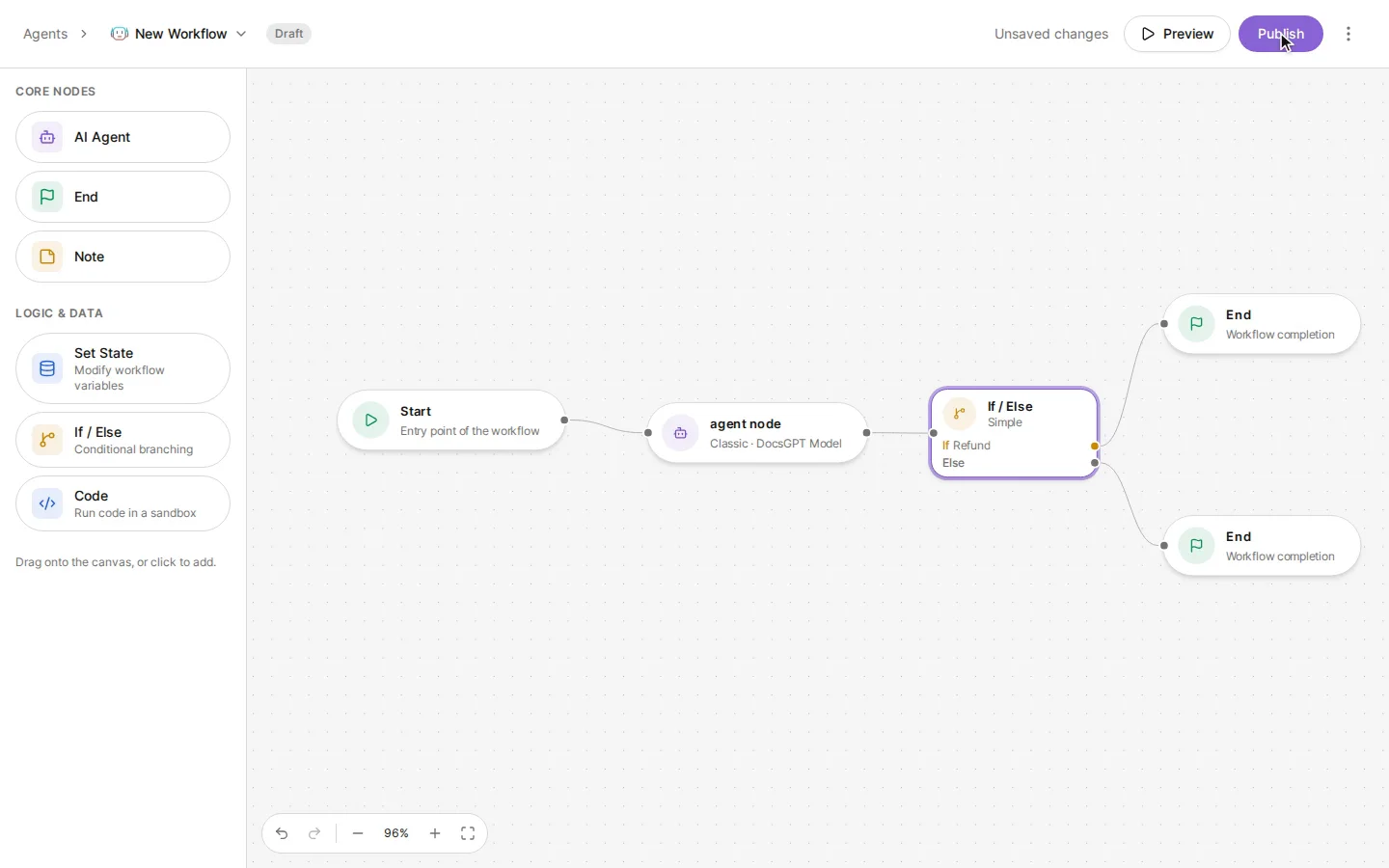Click the play icon on Start node
This screenshot has width=1389, height=868.
click(371, 420)
